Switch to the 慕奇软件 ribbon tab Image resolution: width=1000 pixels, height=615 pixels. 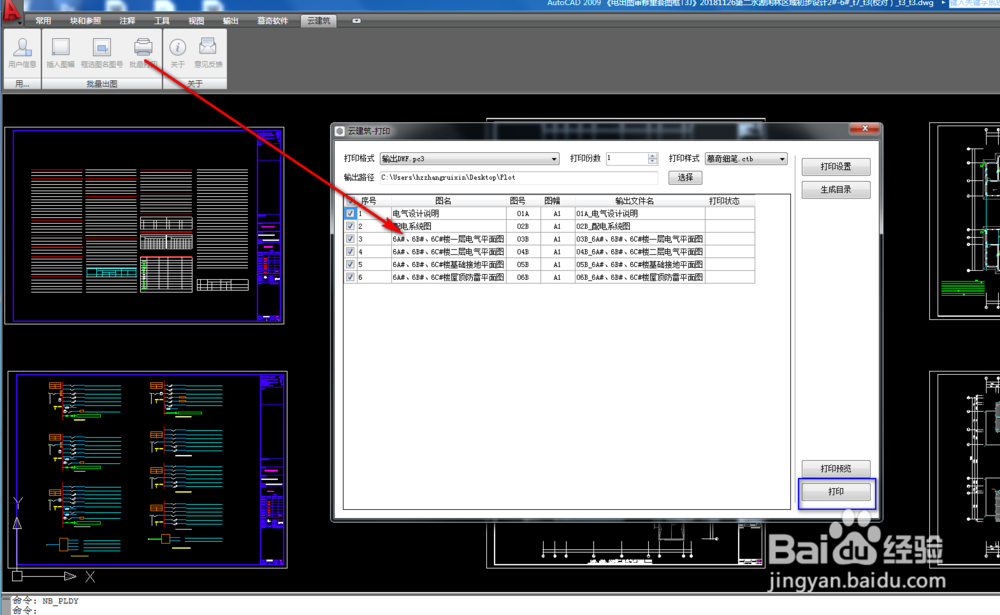pos(272,20)
